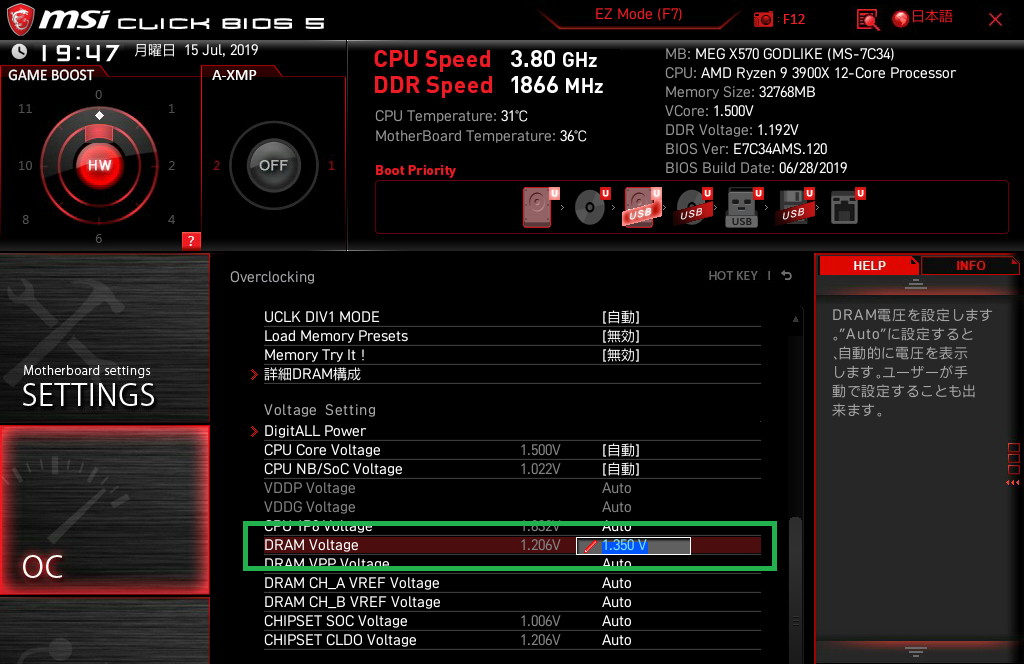Select the first hard disk boot device icon

(539, 207)
